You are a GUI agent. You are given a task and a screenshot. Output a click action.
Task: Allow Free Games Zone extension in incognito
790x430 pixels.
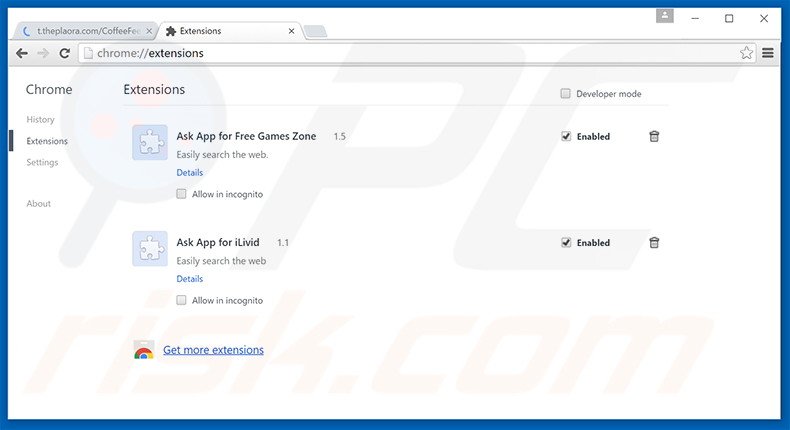tap(182, 194)
